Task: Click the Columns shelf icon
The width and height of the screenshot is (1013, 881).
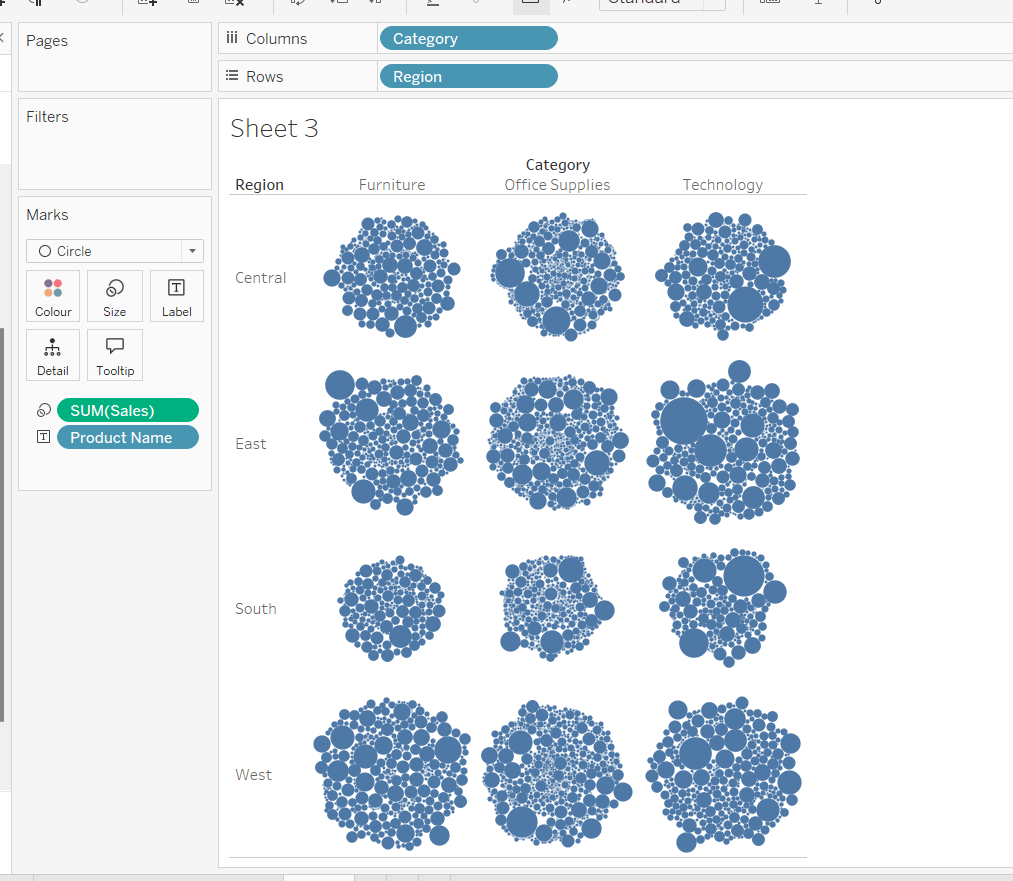Action: click(x=232, y=39)
